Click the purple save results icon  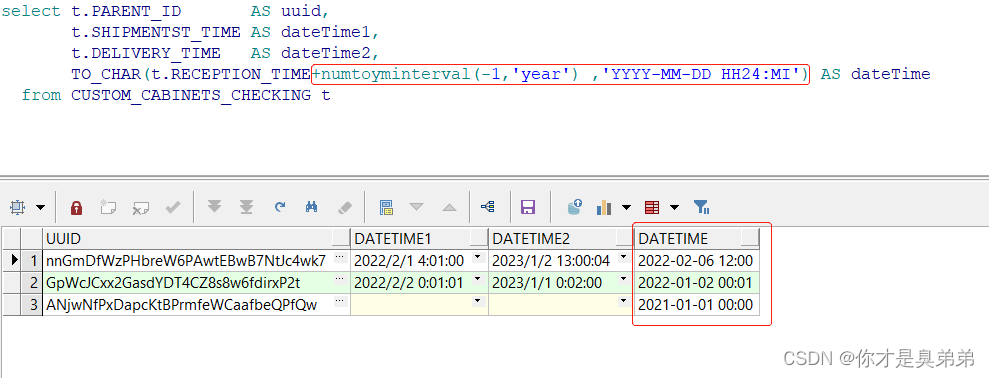[527, 206]
